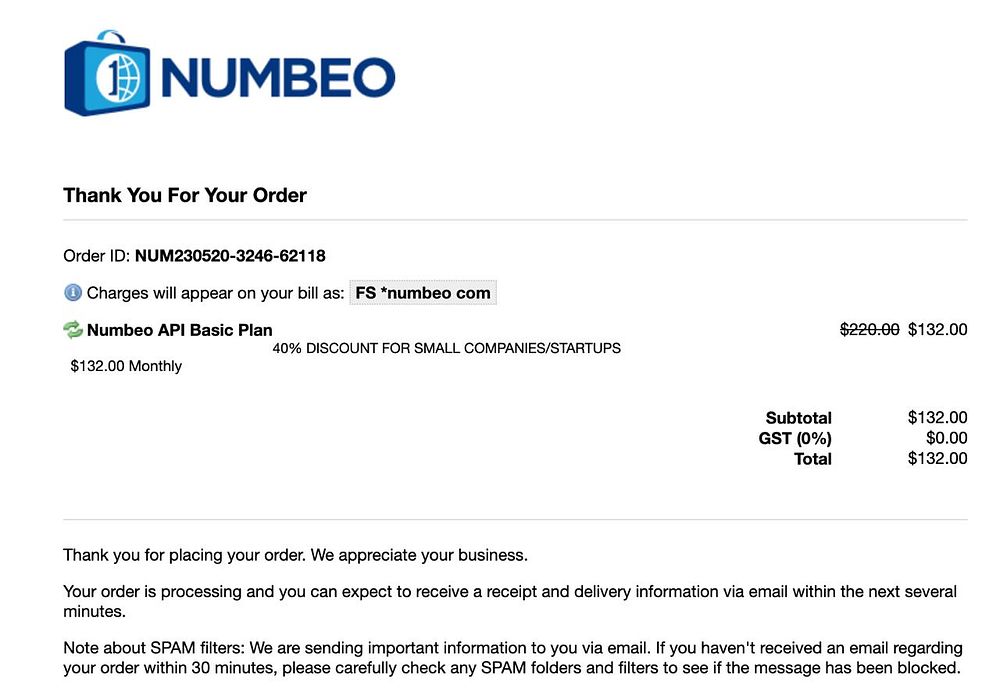Click the FS *numbeo com billing label box
Image resolution: width=1000 pixels, height=700 pixels.
pyautogui.click(x=423, y=293)
